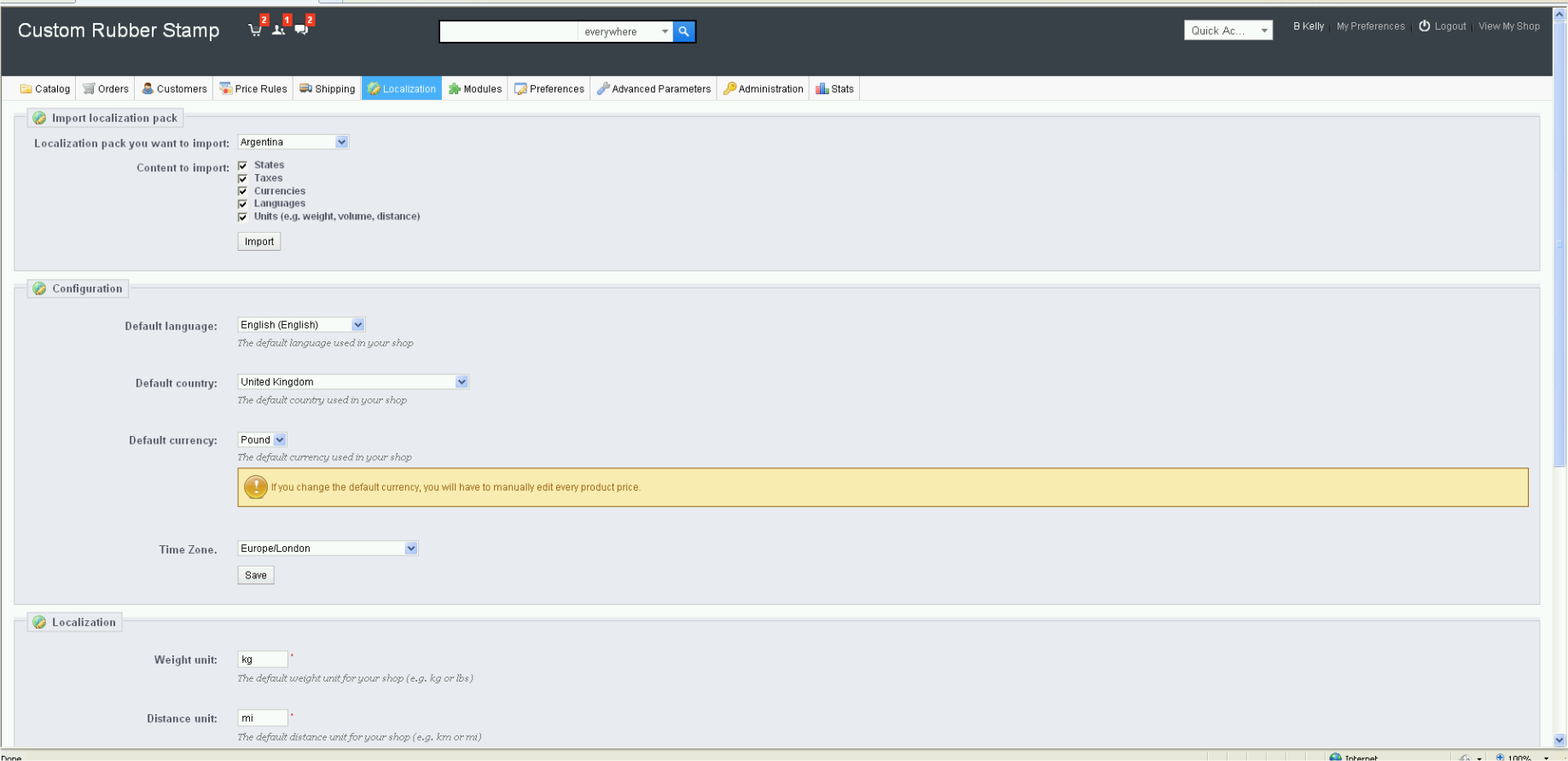This screenshot has height=761, width=1568.
Task: Click the vertical scrollbar thumb
Action: click(1559, 245)
